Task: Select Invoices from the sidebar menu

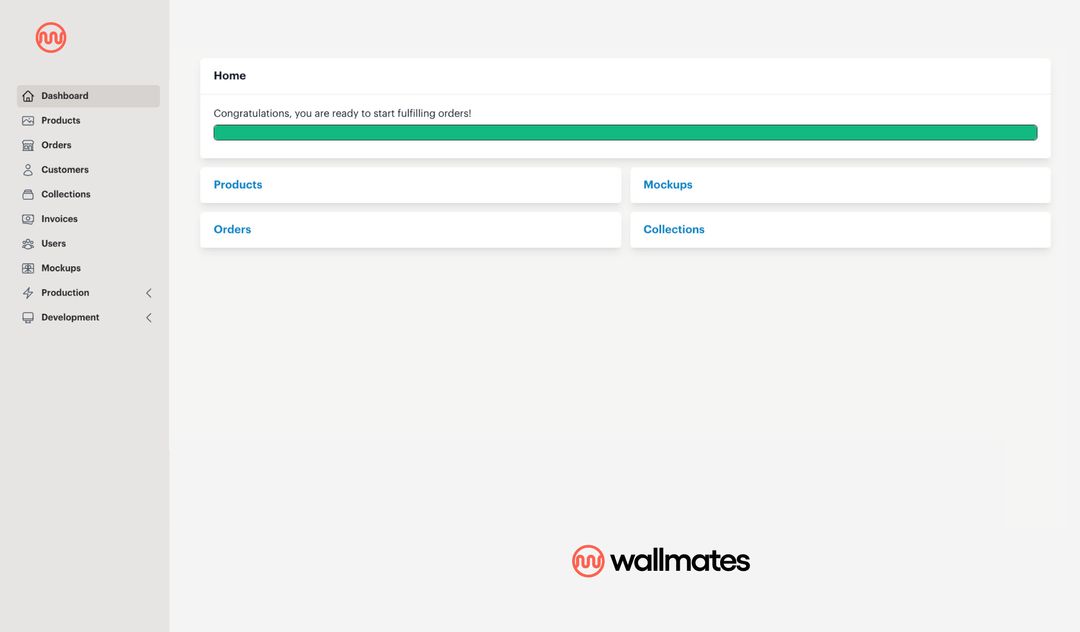Action: pos(61,218)
